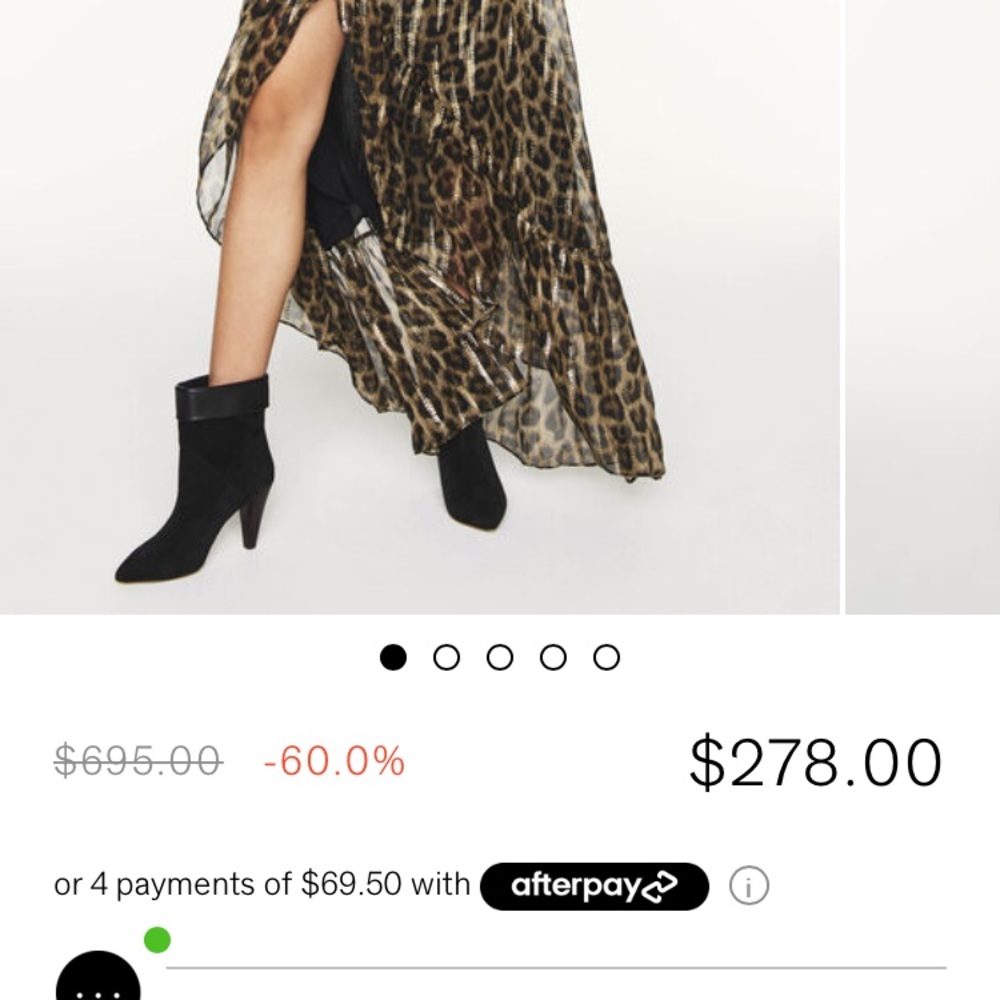The image size is (1000, 1000).
Task: Tap the rear boot behind the skirt
Action: tap(472, 478)
